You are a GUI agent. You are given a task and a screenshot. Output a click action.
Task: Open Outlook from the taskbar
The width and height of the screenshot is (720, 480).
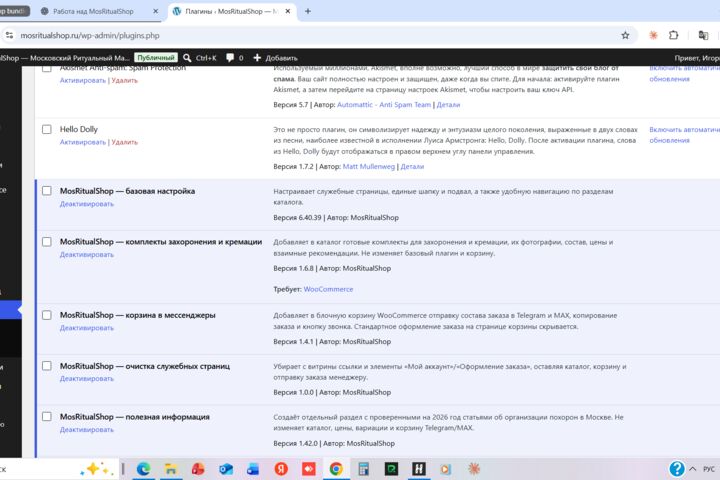(225, 469)
